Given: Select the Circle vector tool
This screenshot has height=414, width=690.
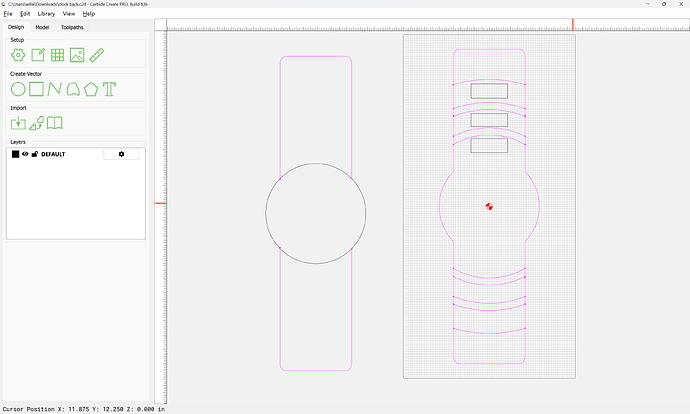Looking at the screenshot, I should 18,89.
